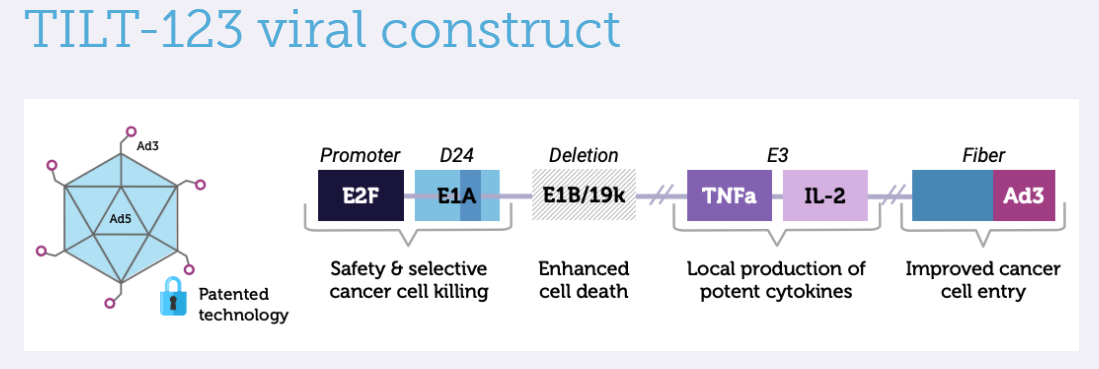Select the dark E2F promoter block
1099x369 pixels.
tap(360, 195)
